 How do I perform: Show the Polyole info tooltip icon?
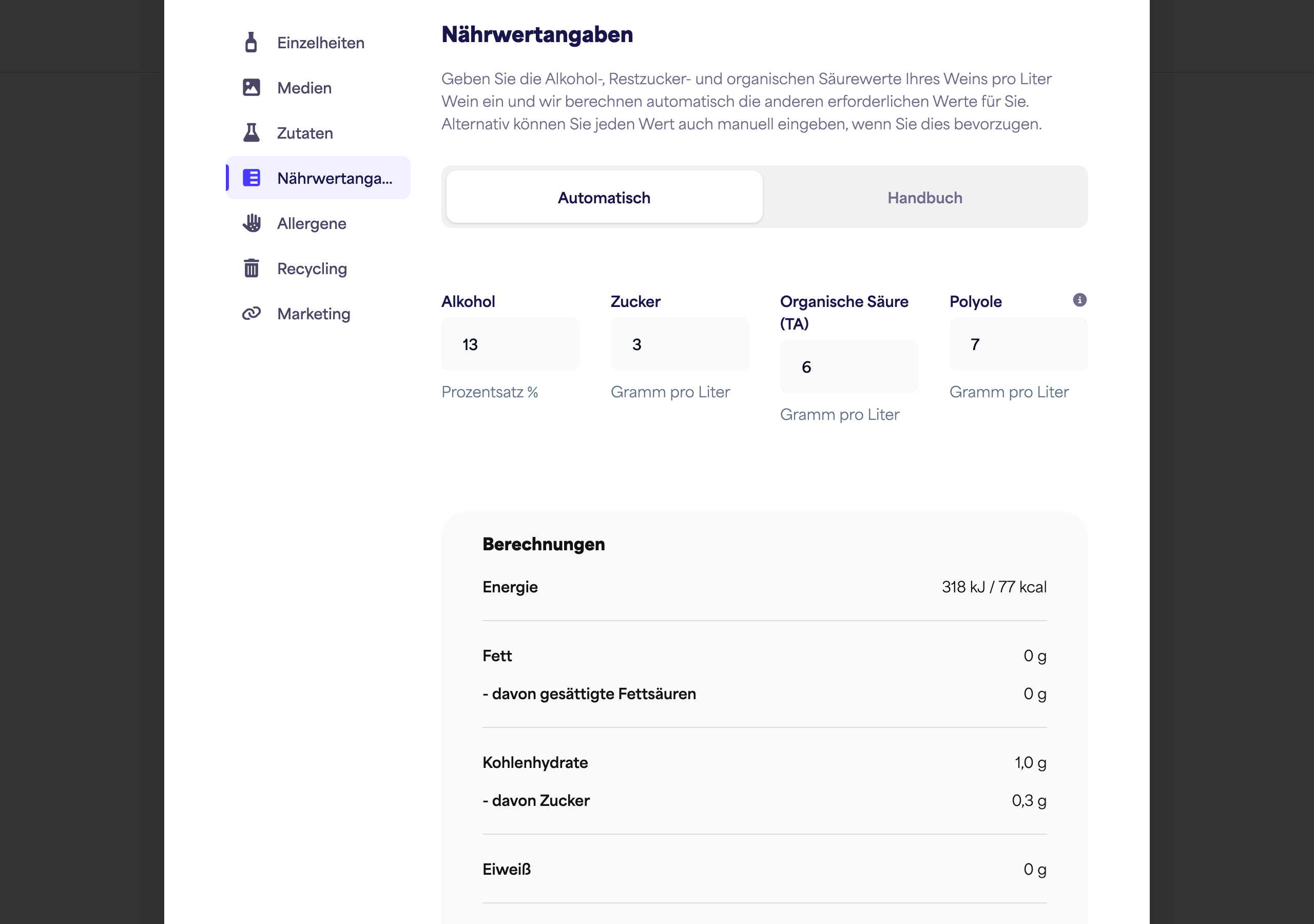click(x=1079, y=300)
